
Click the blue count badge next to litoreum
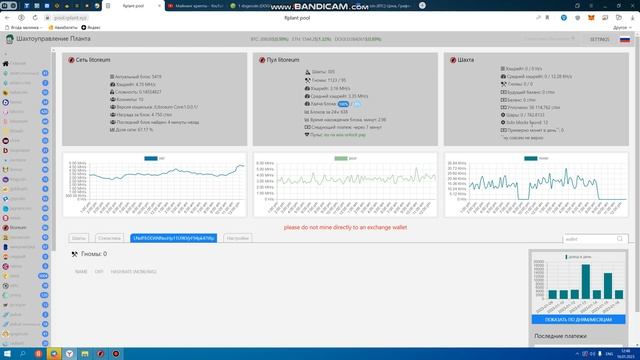45,227
